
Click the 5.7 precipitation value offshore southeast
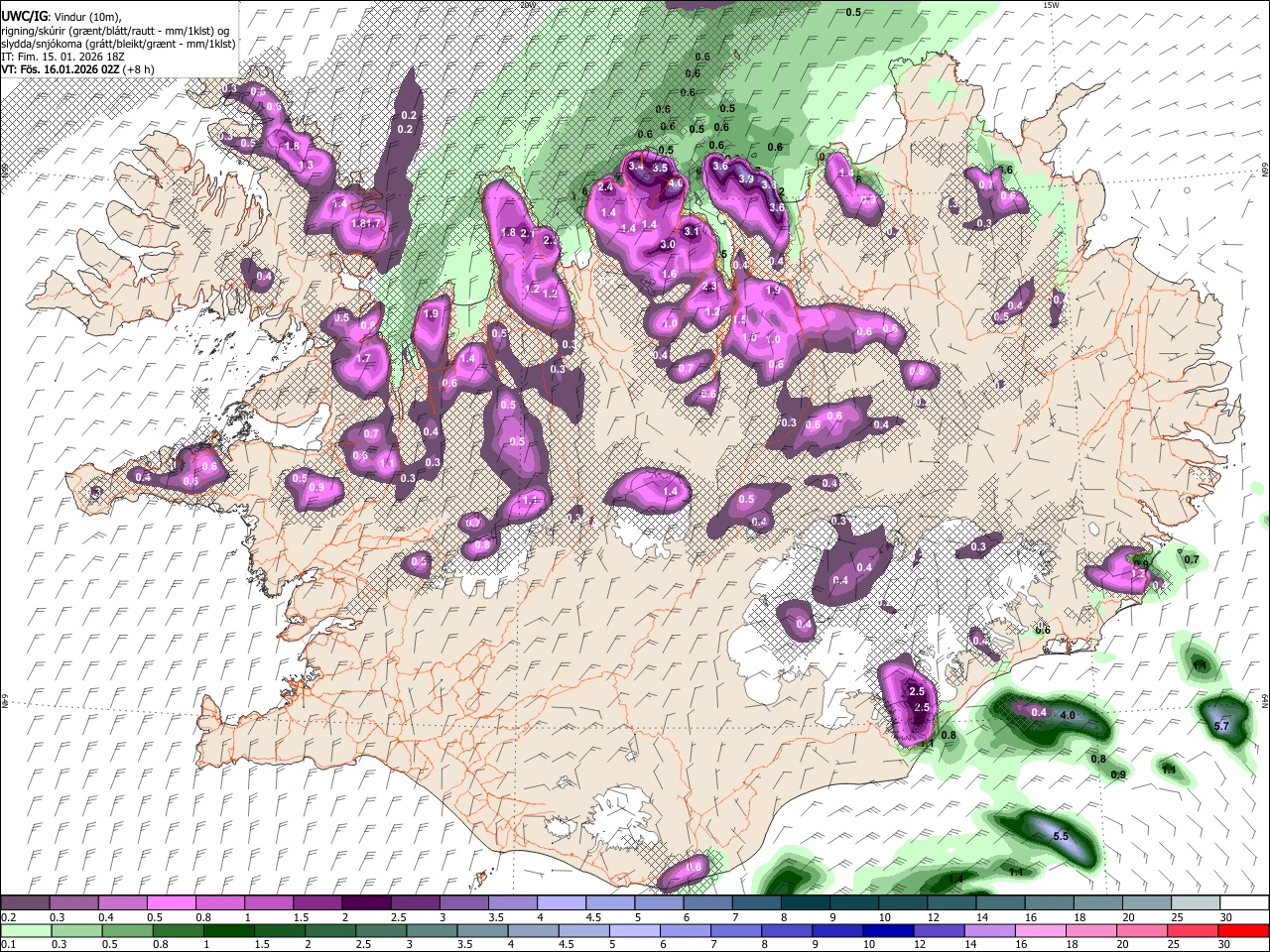pyautogui.click(x=1221, y=727)
